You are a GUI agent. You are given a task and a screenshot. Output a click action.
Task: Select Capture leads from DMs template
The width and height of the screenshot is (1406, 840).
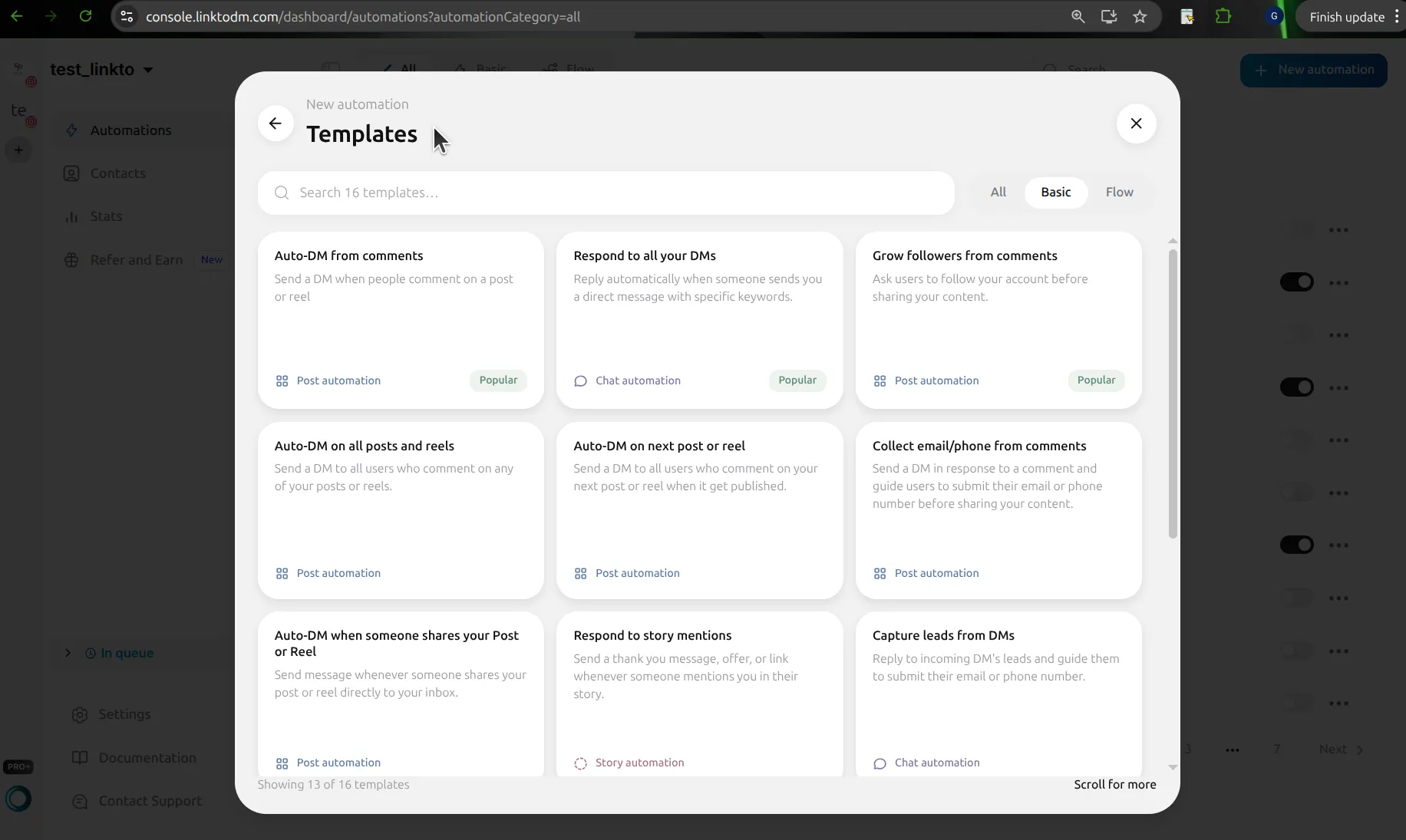[x=998, y=694]
